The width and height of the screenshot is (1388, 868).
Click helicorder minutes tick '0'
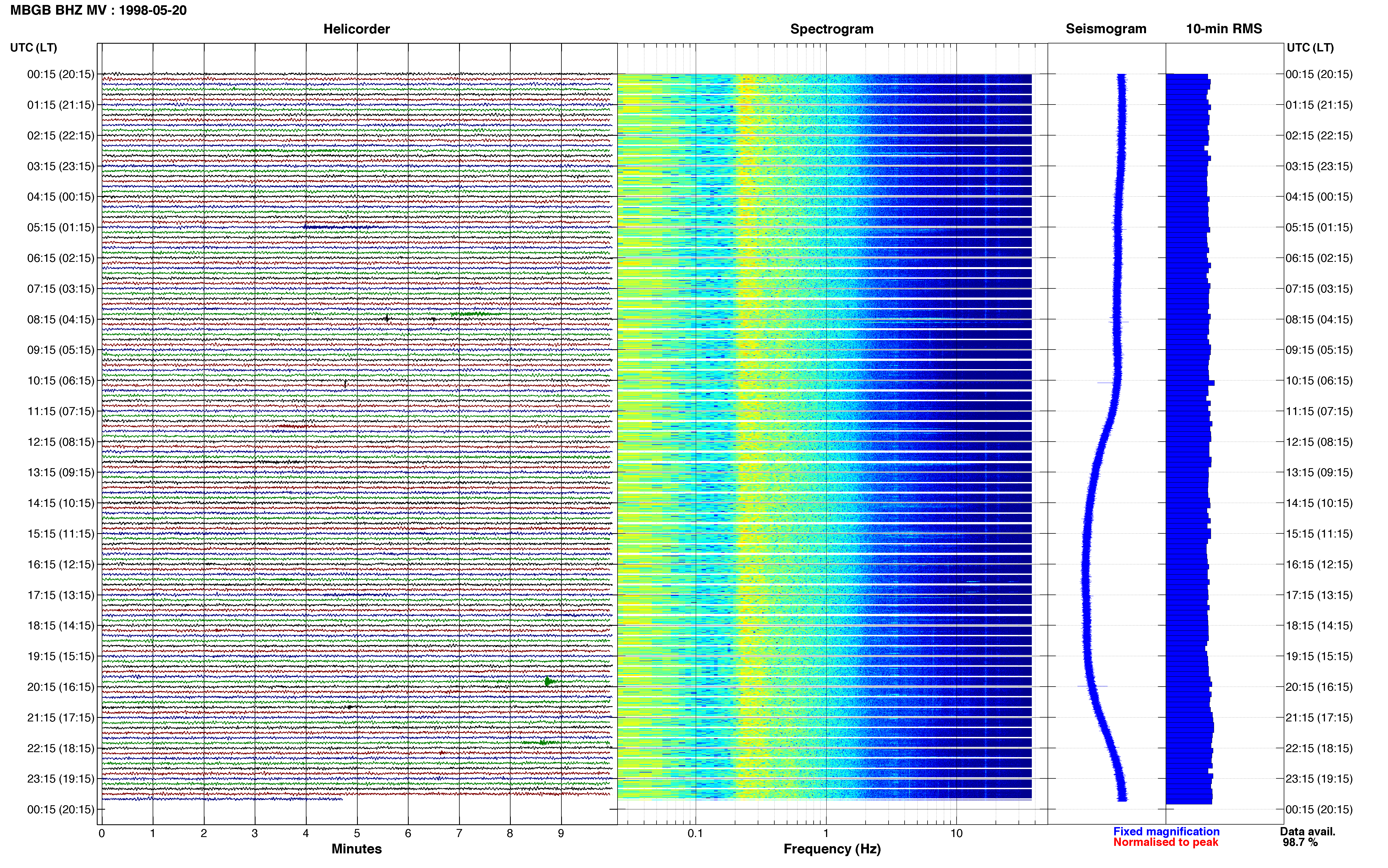(x=101, y=833)
